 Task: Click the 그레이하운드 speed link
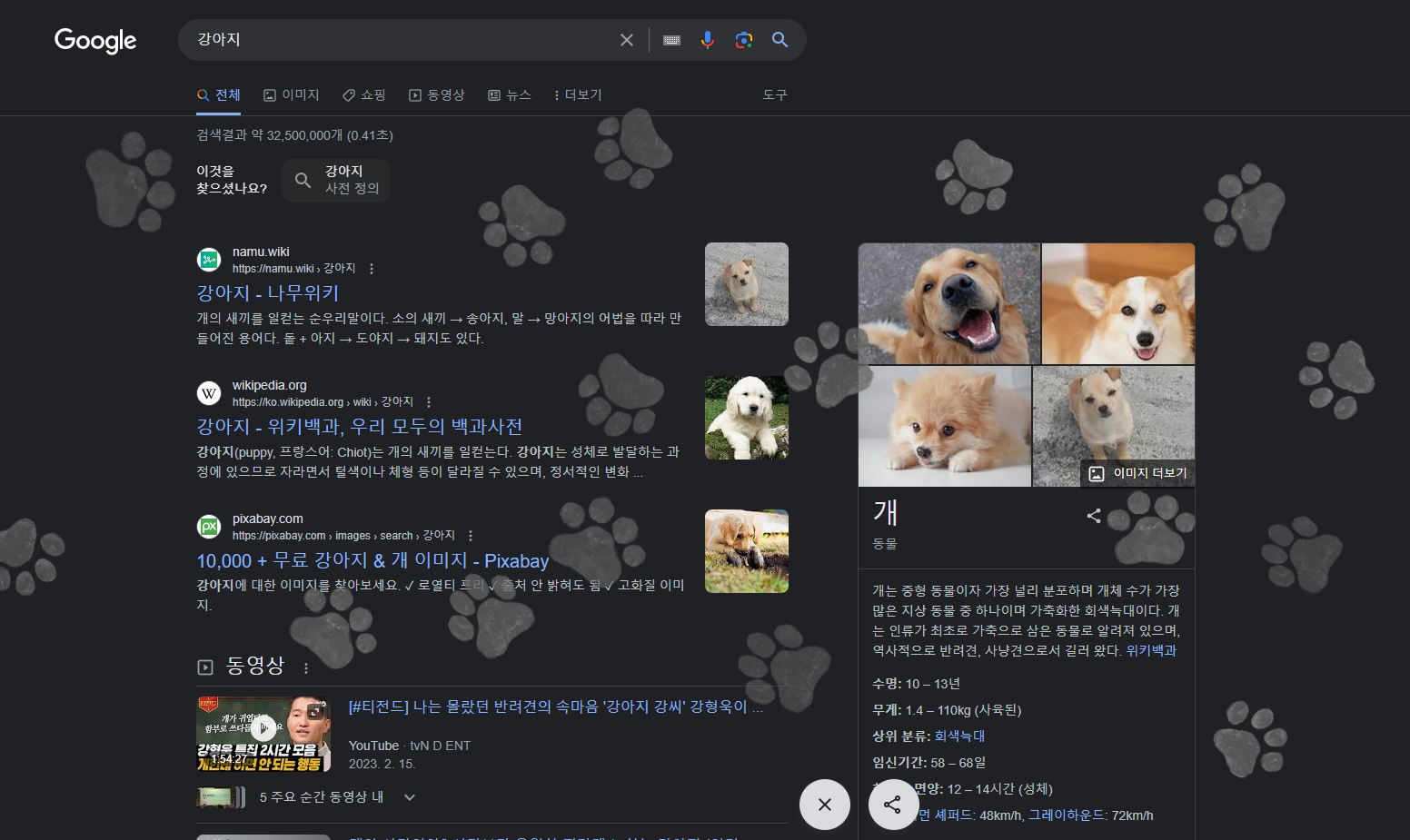tap(1067, 815)
